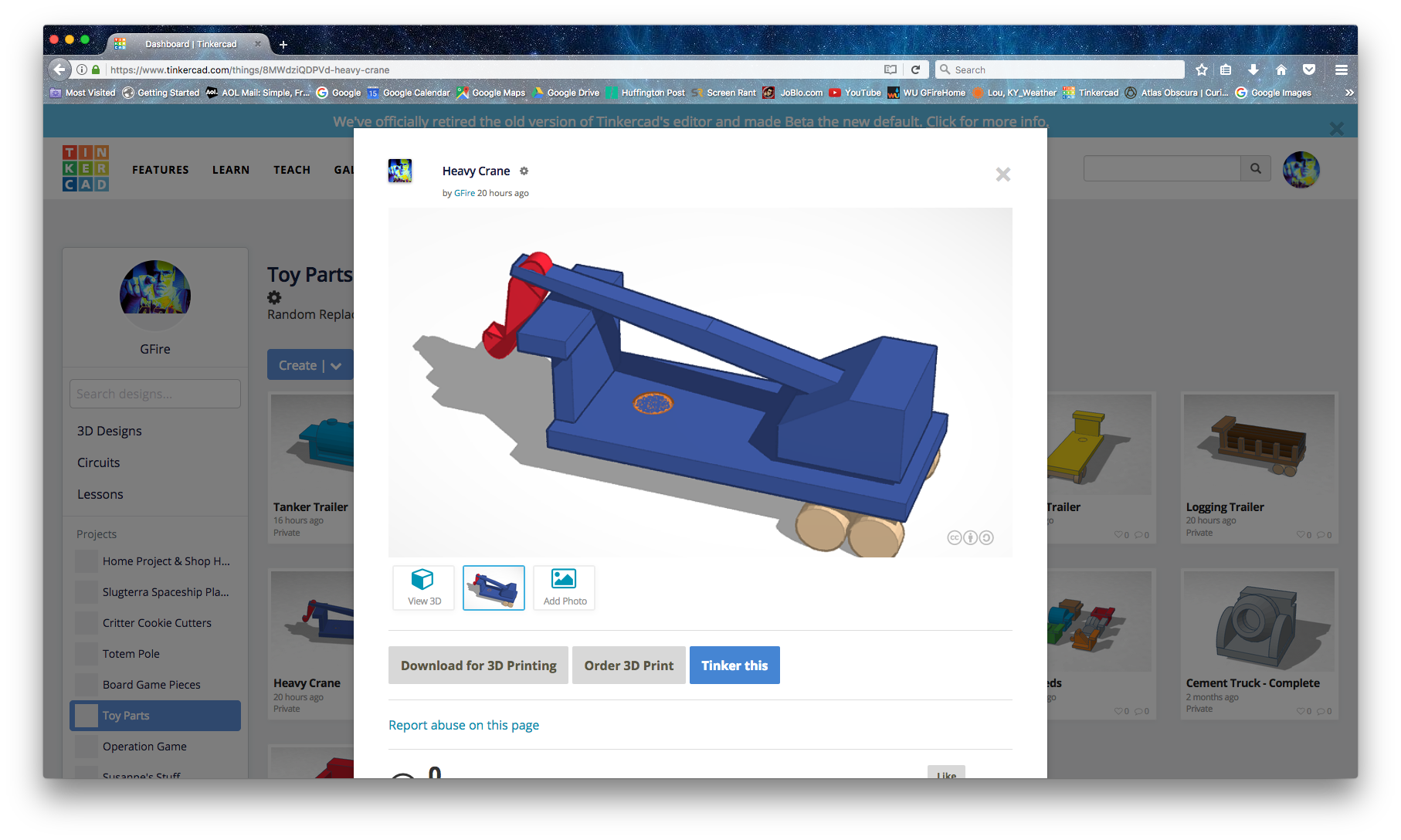1401x840 pixels.
Task: Click the Creative Commons license icons
Action: 971,537
